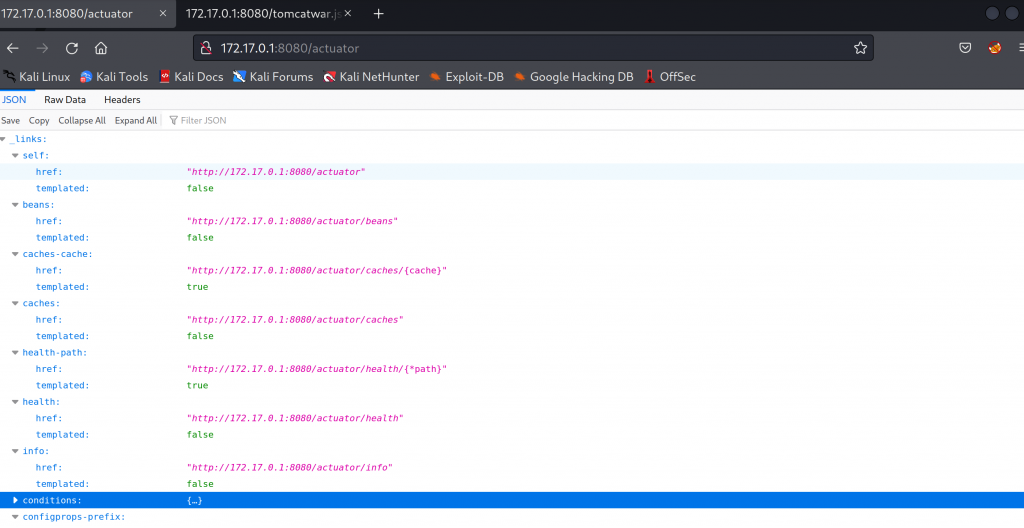
Task: Collapse the health-path node
Action: click(x=15, y=352)
